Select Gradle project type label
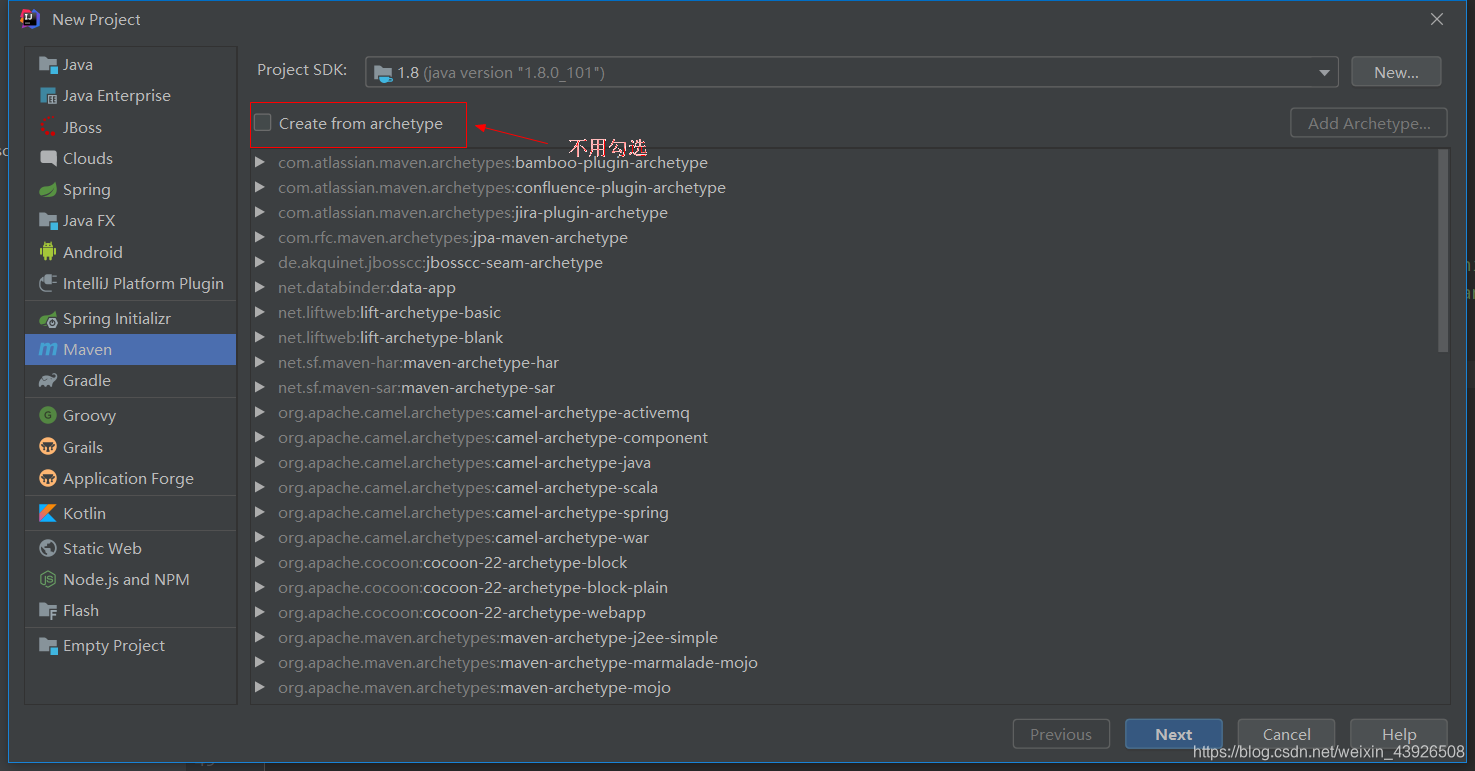The width and height of the screenshot is (1475, 771). (x=87, y=381)
